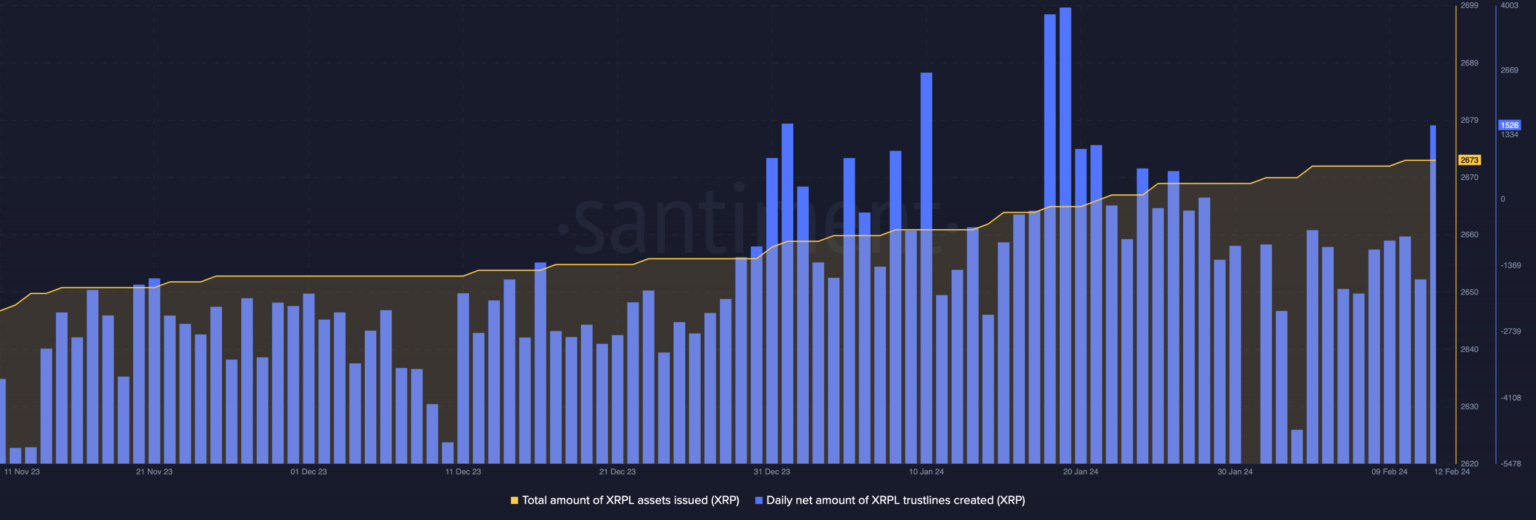The image size is (1536, 520).
Task: Click the 2699 tick on the yellow axis
Action: (1469, 6)
